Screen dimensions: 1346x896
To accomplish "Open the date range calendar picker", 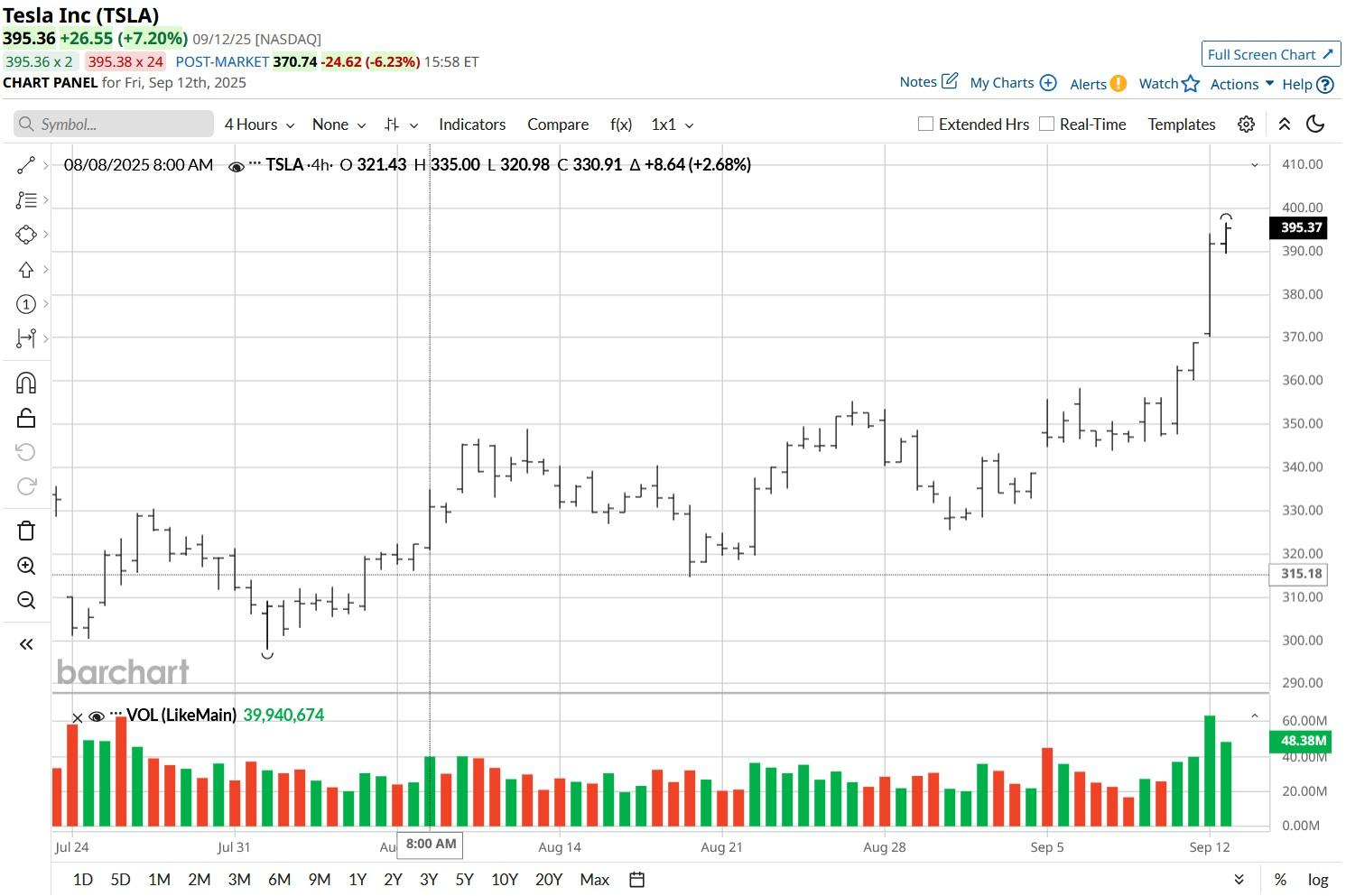I will pyautogui.click(x=636, y=880).
